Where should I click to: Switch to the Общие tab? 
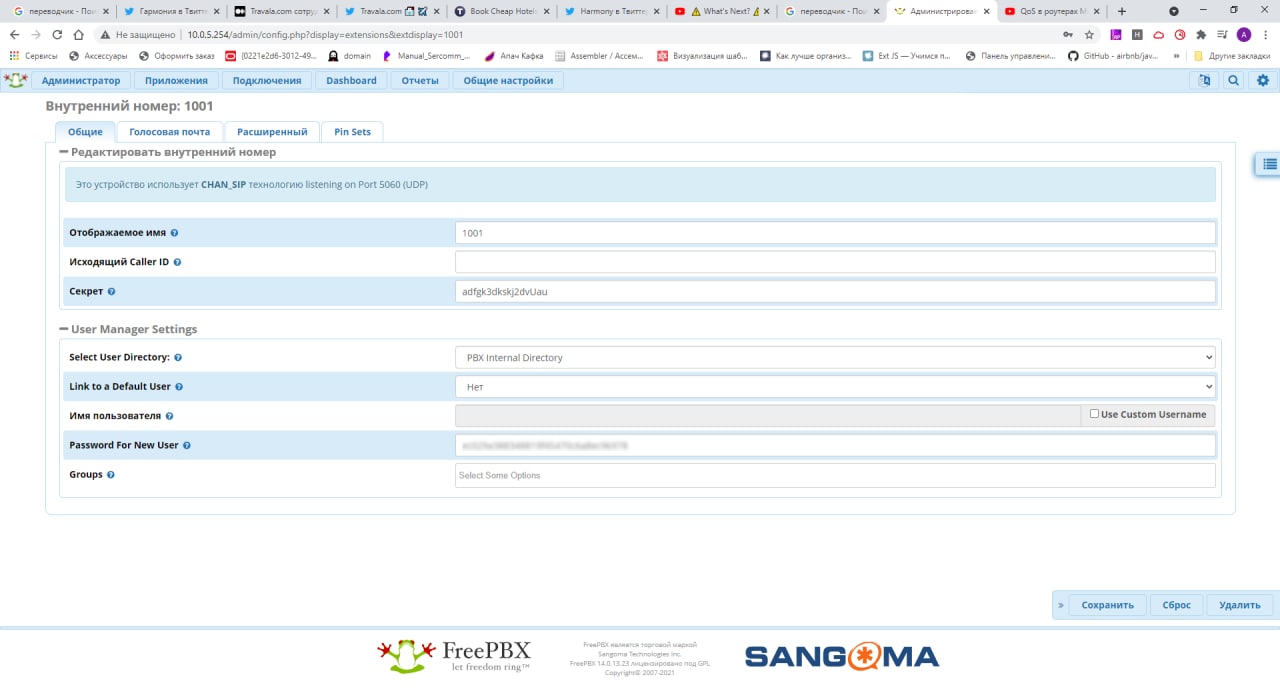tap(85, 132)
